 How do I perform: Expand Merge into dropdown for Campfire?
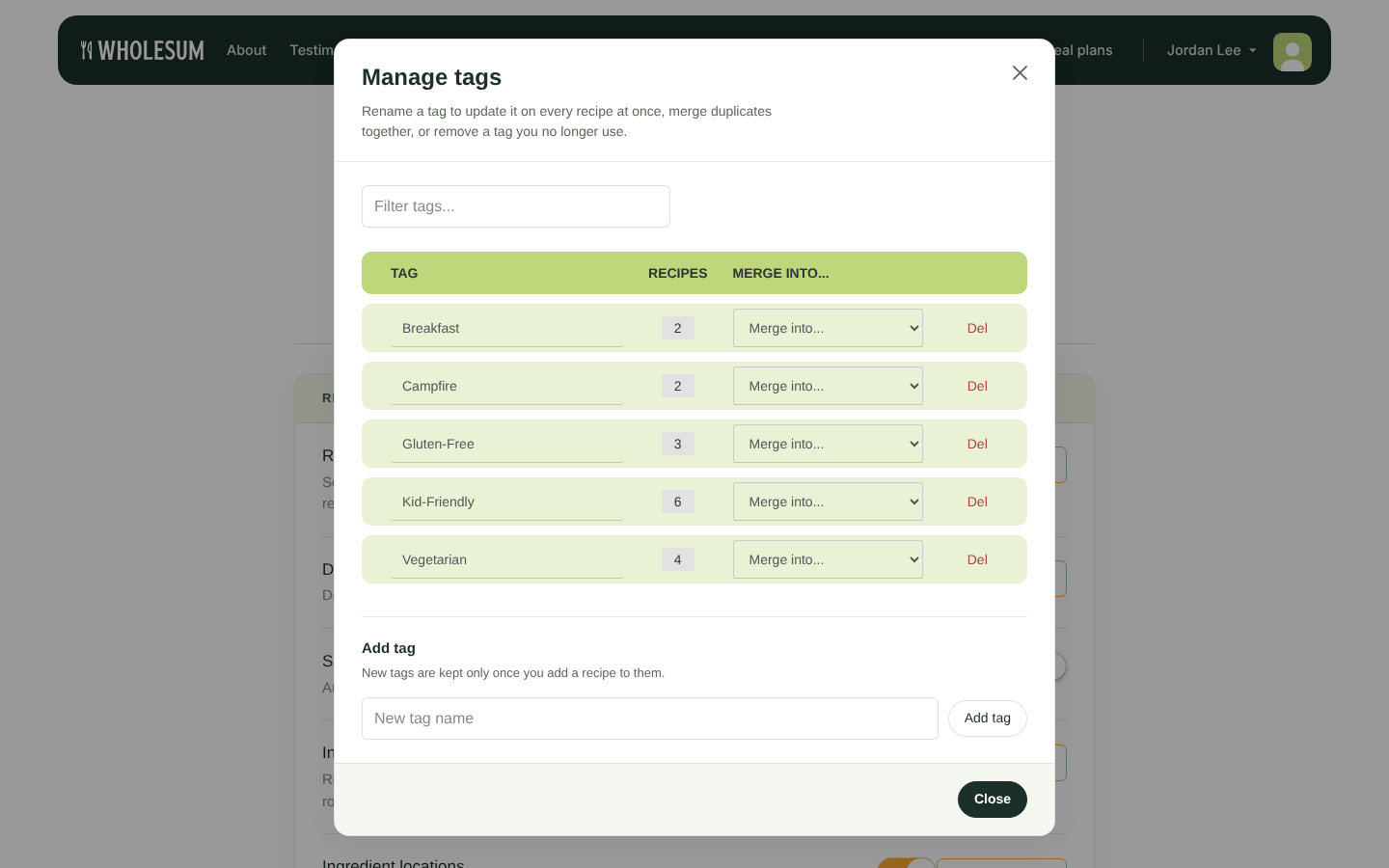pyautogui.click(x=828, y=386)
